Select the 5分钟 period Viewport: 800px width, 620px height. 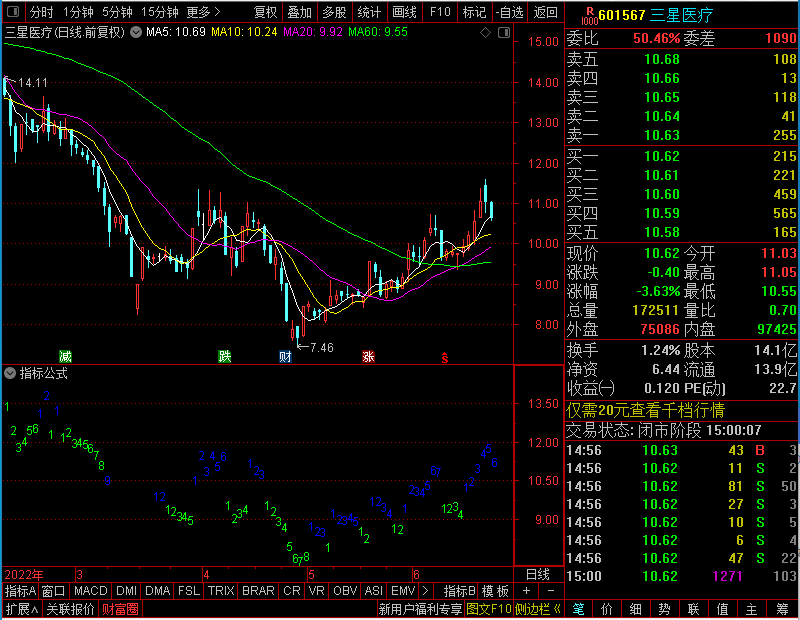pos(117,12)
